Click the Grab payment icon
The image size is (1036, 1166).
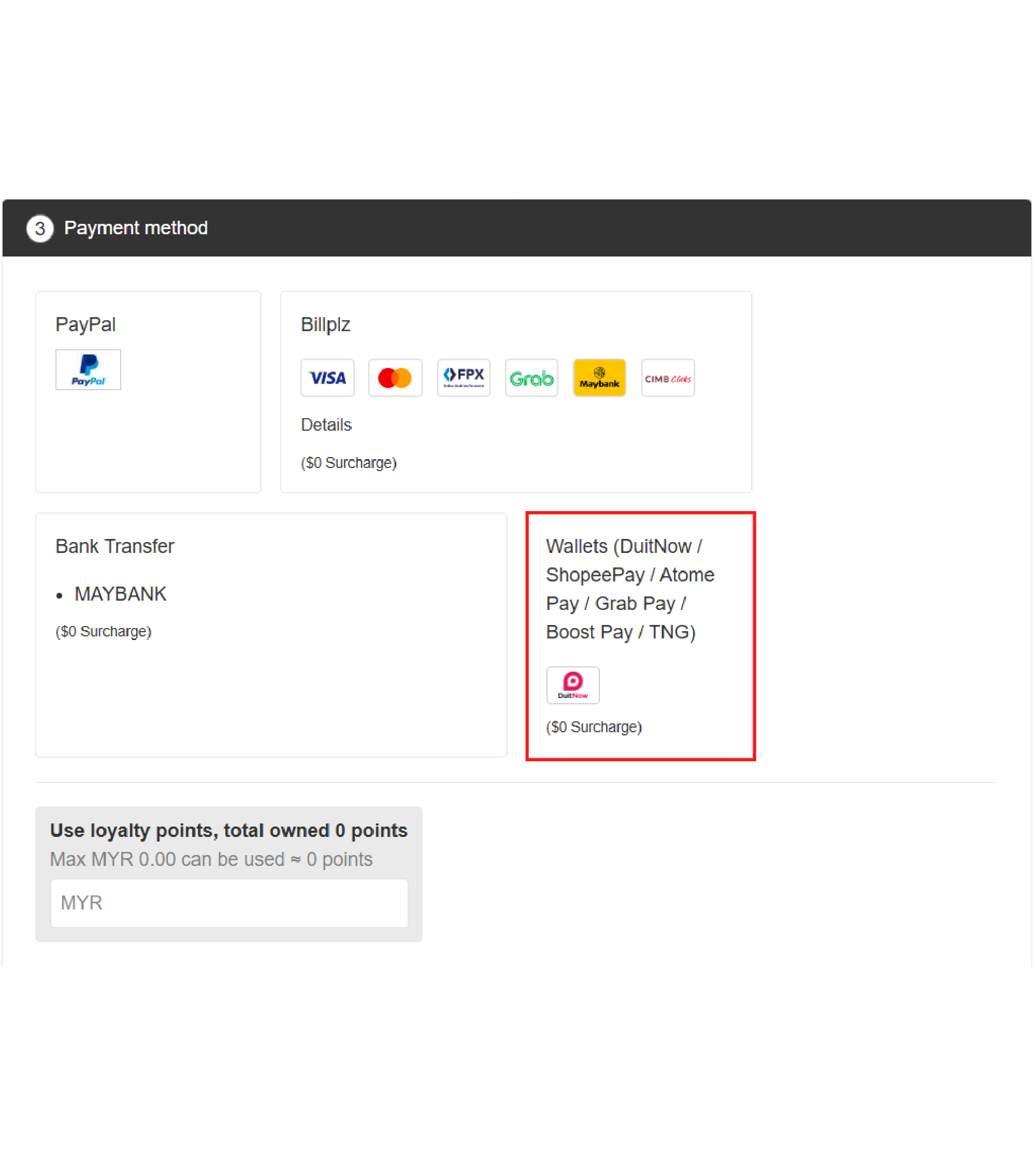(532, 378)
